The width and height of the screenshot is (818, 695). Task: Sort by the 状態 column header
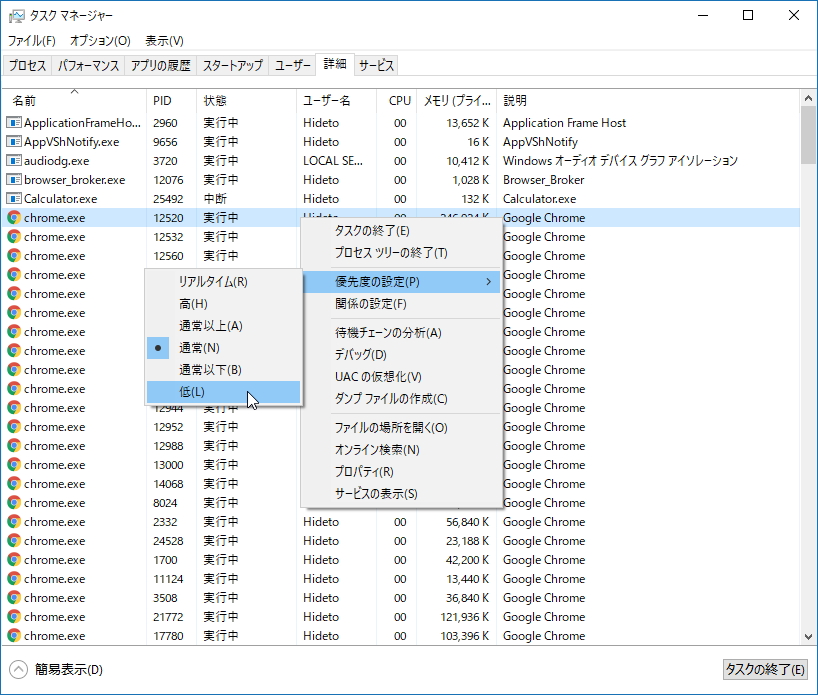coord(246,101)
